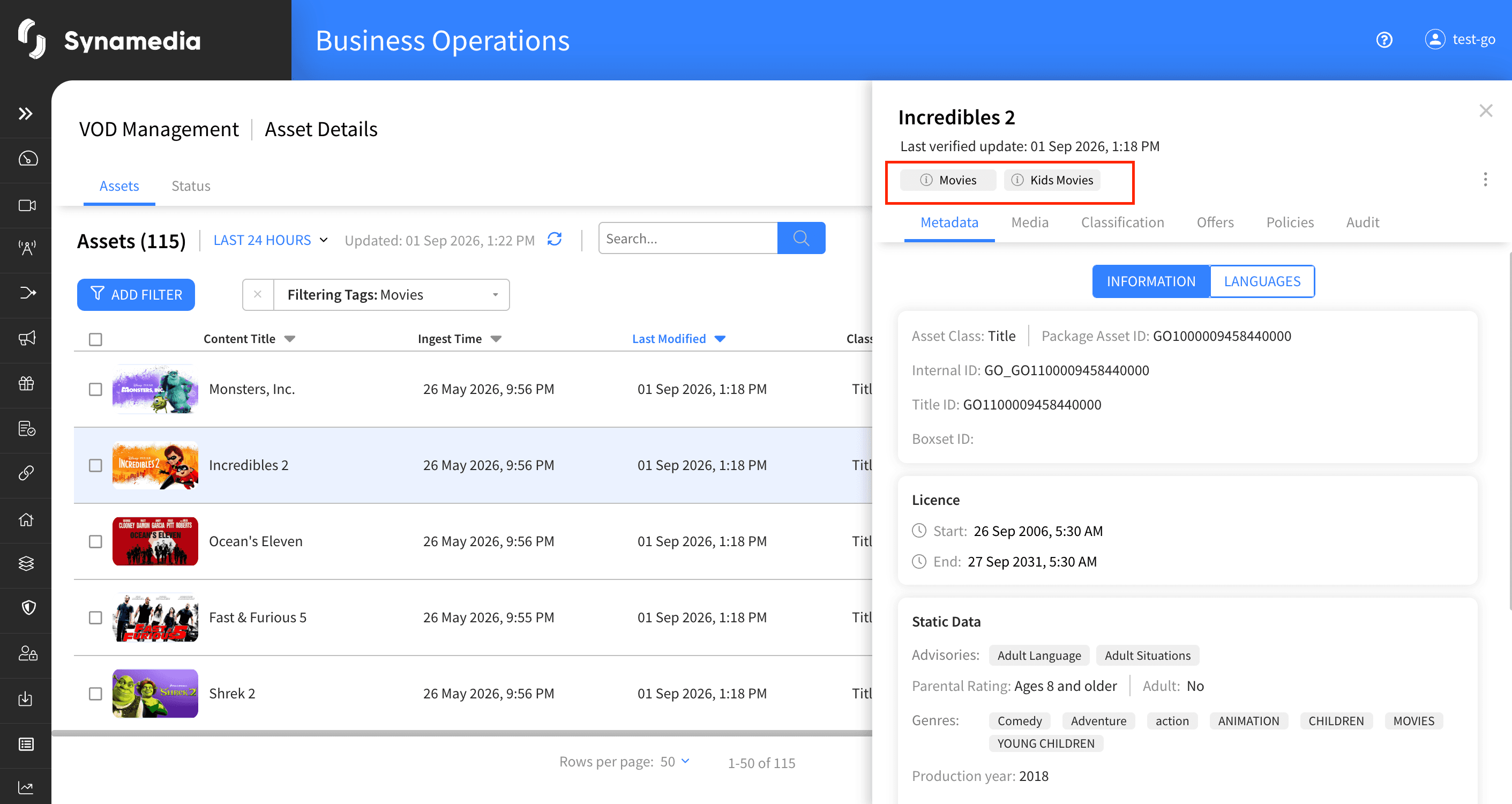Open the gift box sidebar icon
This screenshot has height=804, width=1512.
(x=26, y=383)
